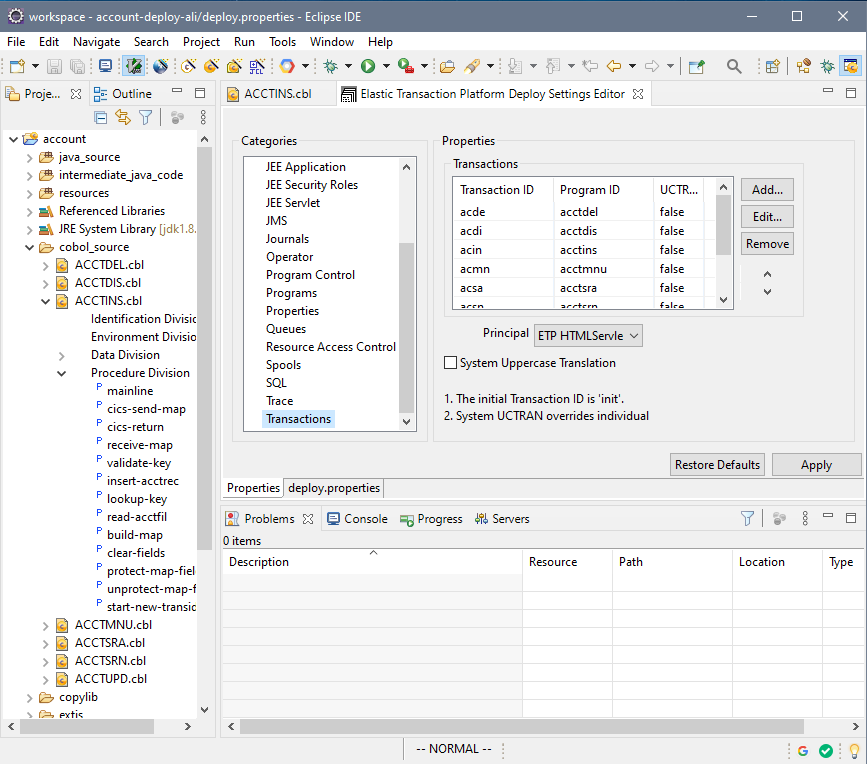Click the green checkmark status bar icon
This screenshot has height=764, width=867.
pyautogui.click(x=826, y=750)
